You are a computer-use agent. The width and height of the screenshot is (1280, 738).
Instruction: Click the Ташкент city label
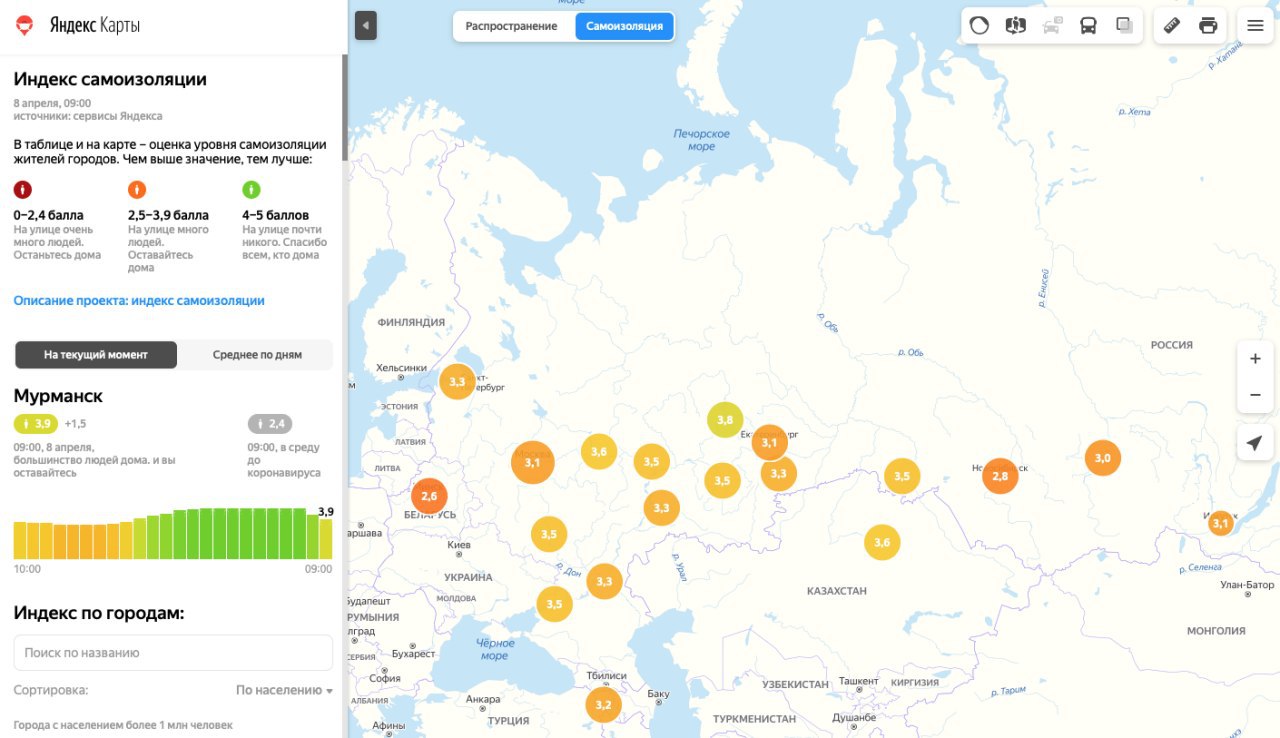(859, 681)
